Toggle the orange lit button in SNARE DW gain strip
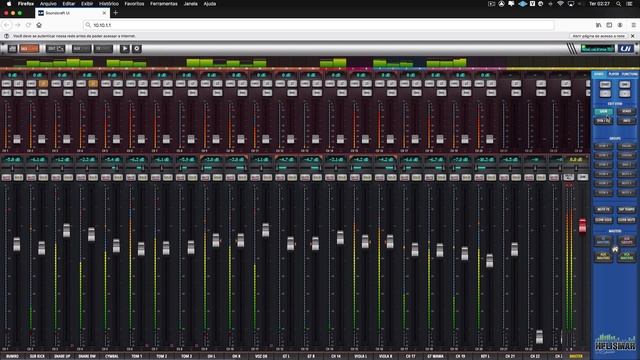This screenshot has height=360, width=640. pyautogui.click(x=93, y=84)
